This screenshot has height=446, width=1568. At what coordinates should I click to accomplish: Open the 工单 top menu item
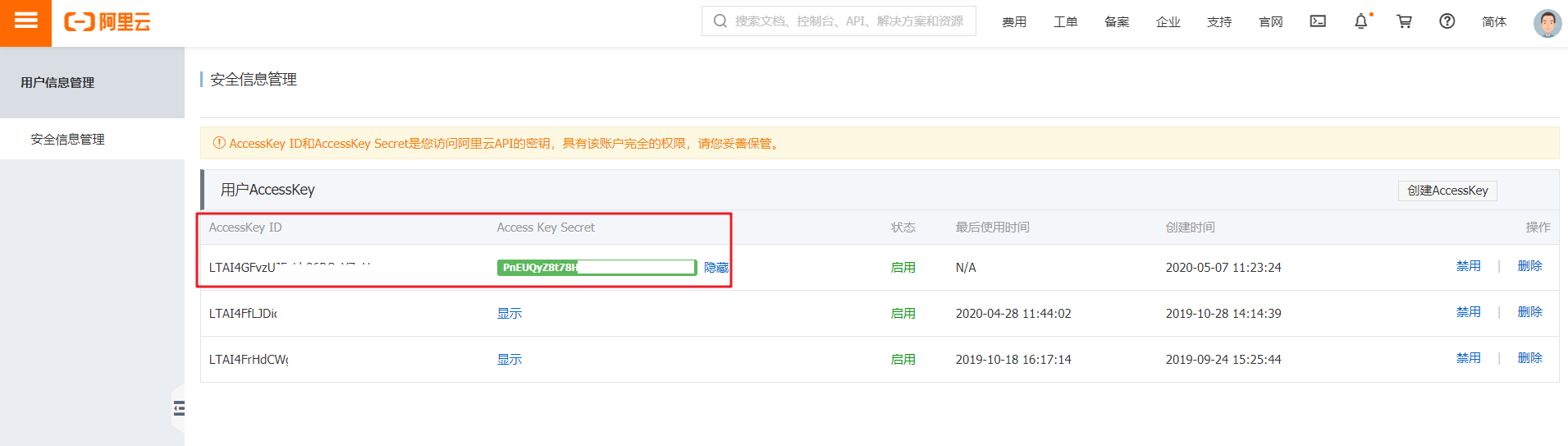(1065, 22)
